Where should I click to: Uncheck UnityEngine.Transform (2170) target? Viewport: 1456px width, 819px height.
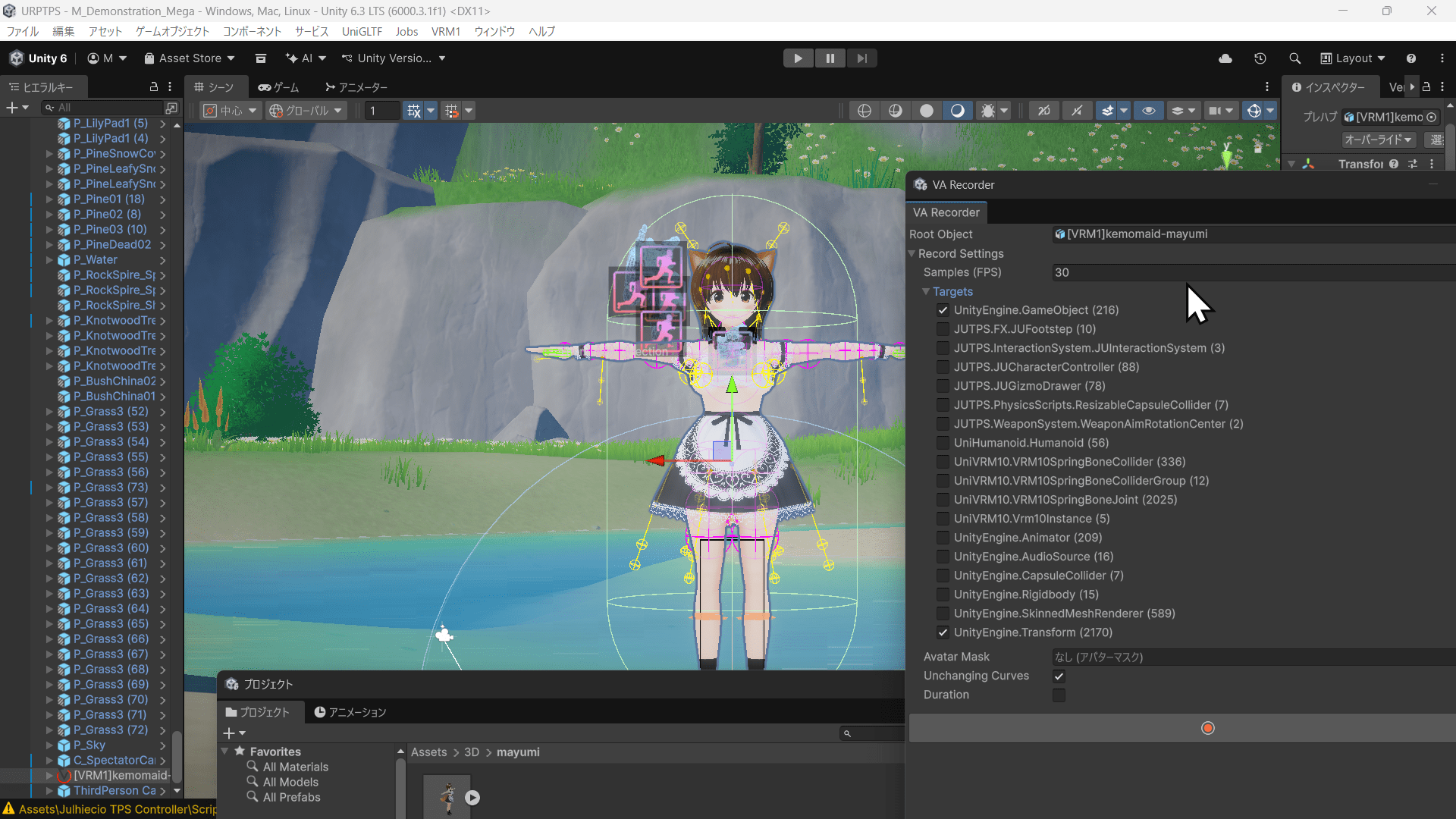(x=943, y=632)
